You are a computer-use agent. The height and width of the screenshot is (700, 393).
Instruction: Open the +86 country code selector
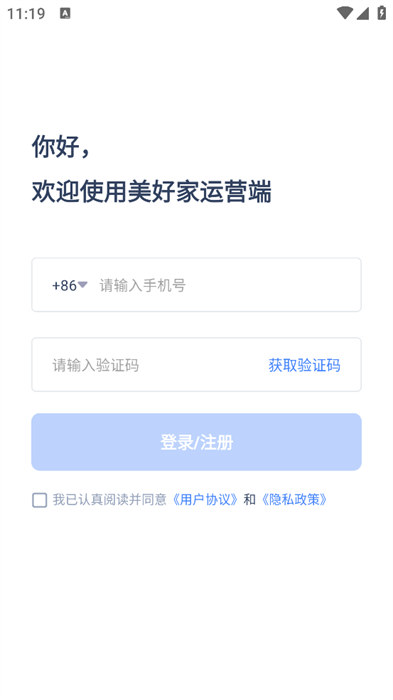coord(70,285)
